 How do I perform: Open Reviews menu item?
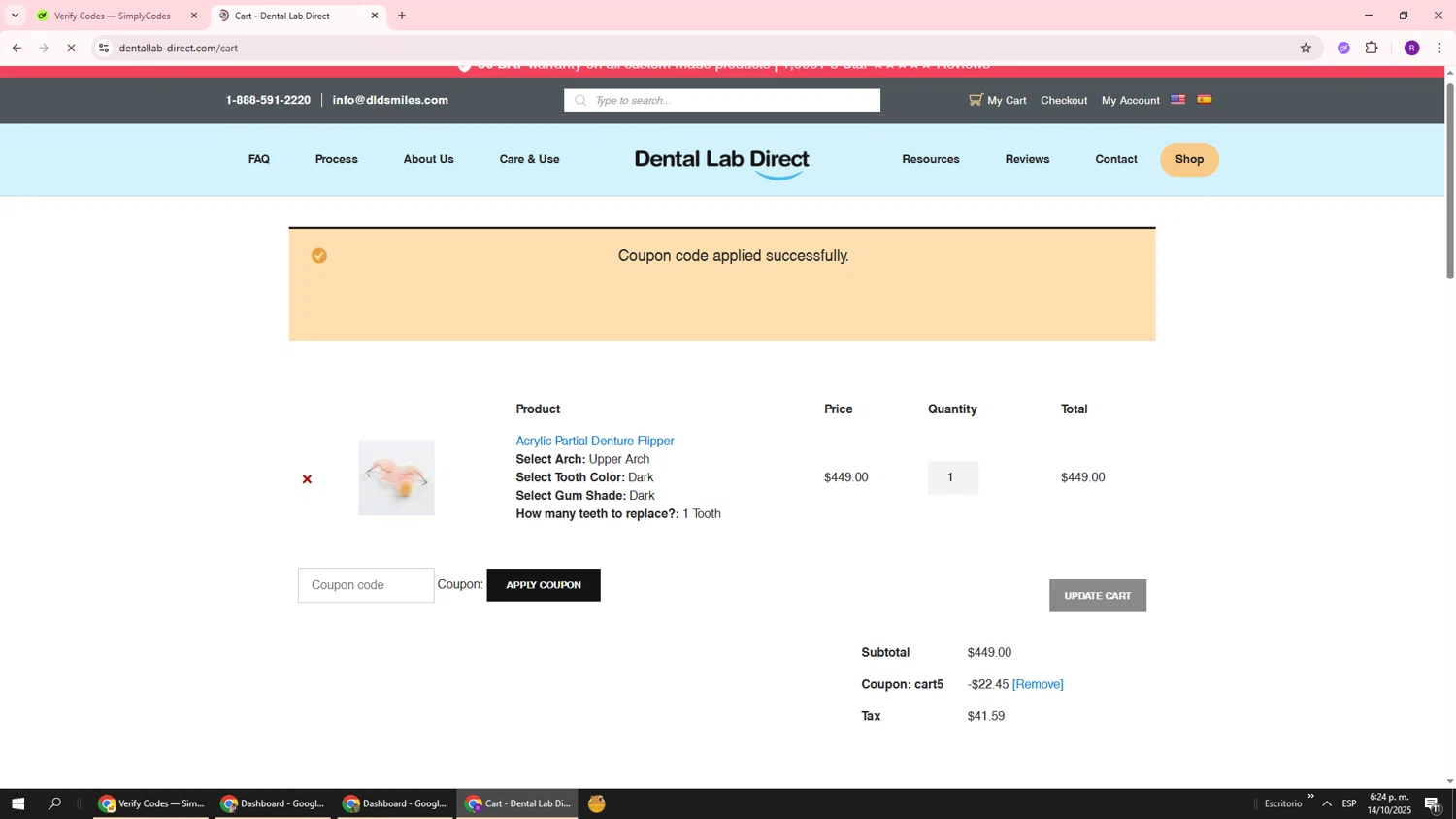pyautogui.click(x=1027, y=159)
